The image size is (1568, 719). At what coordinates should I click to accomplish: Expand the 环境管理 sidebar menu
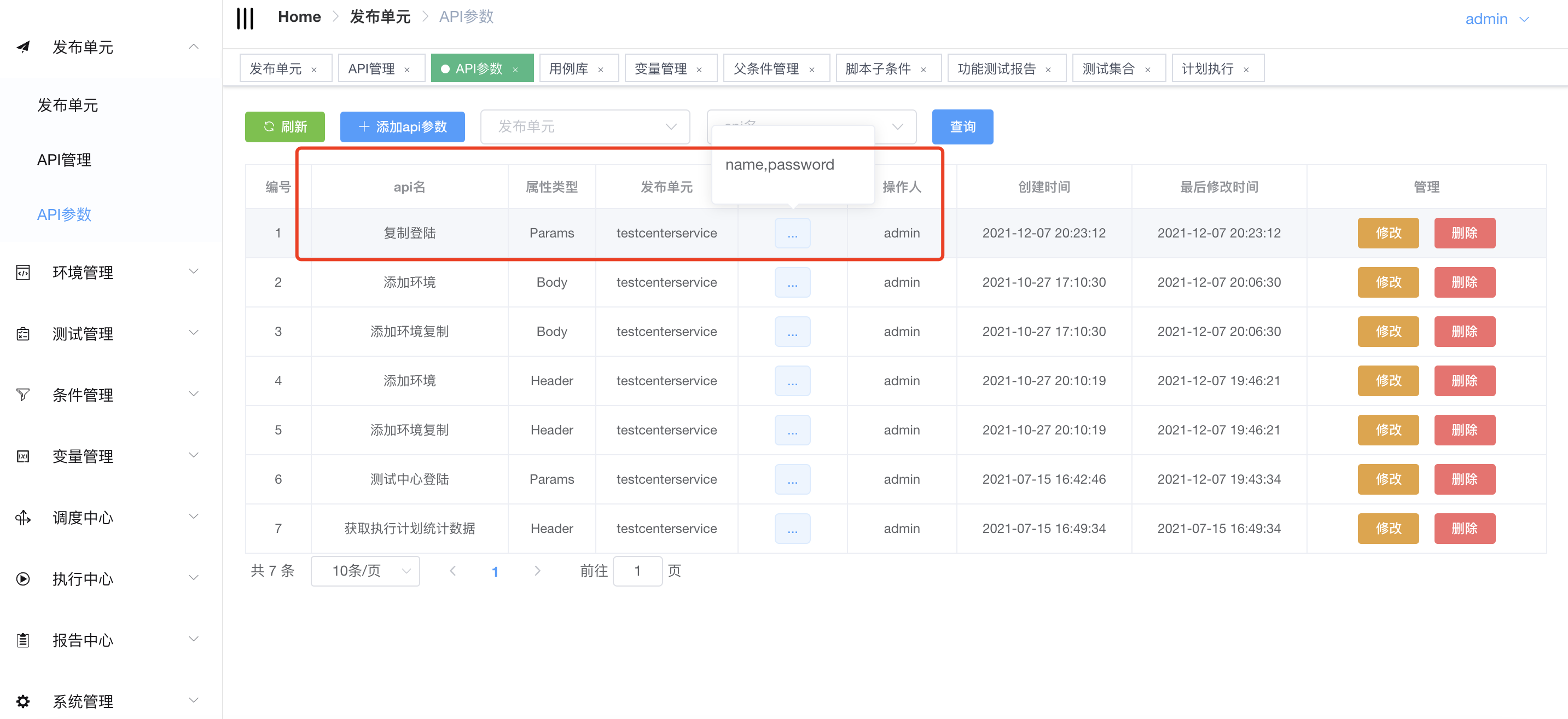[194, 271]
